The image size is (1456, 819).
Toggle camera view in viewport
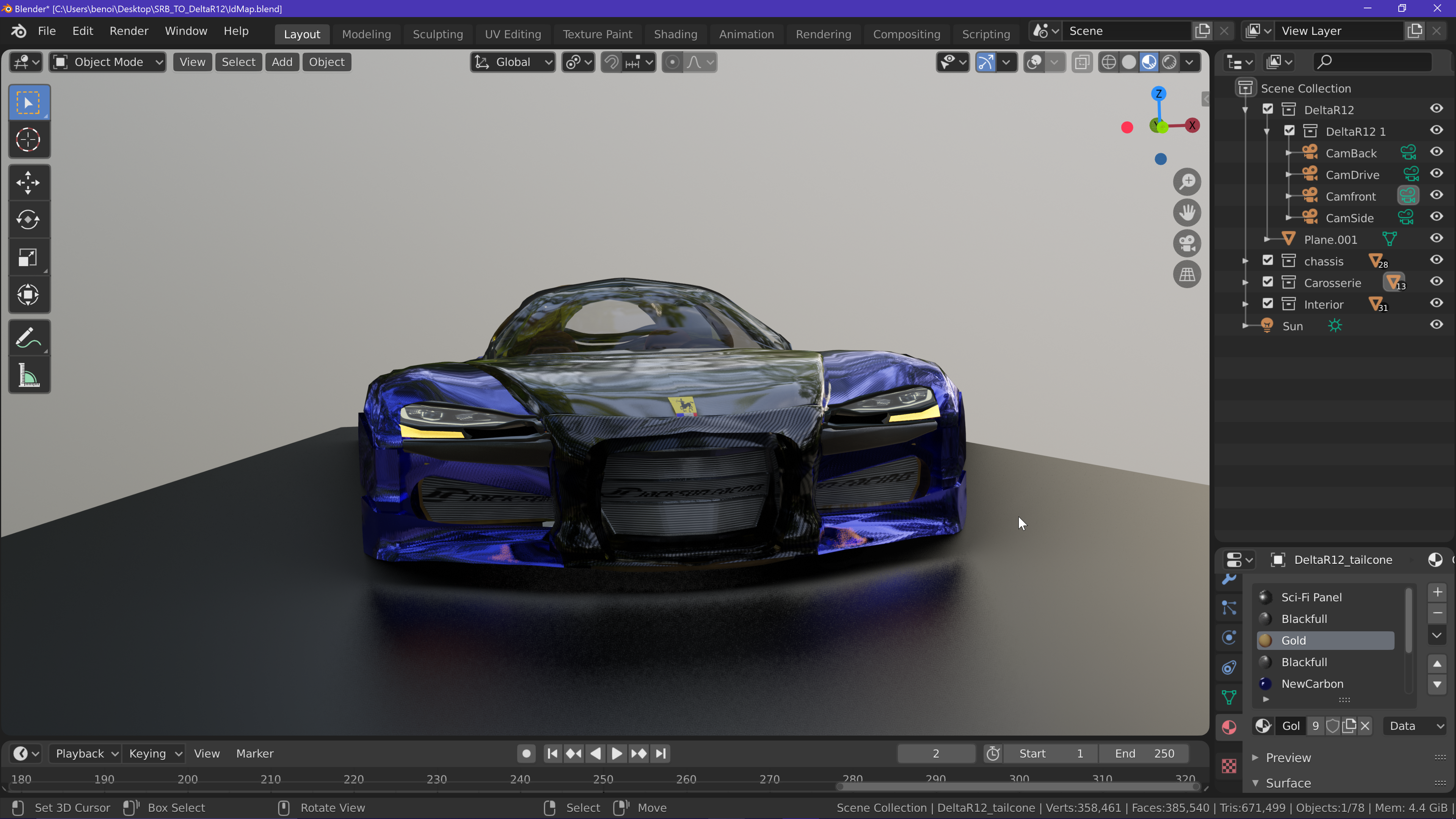pyautogui.click(x=1187, y=243)
